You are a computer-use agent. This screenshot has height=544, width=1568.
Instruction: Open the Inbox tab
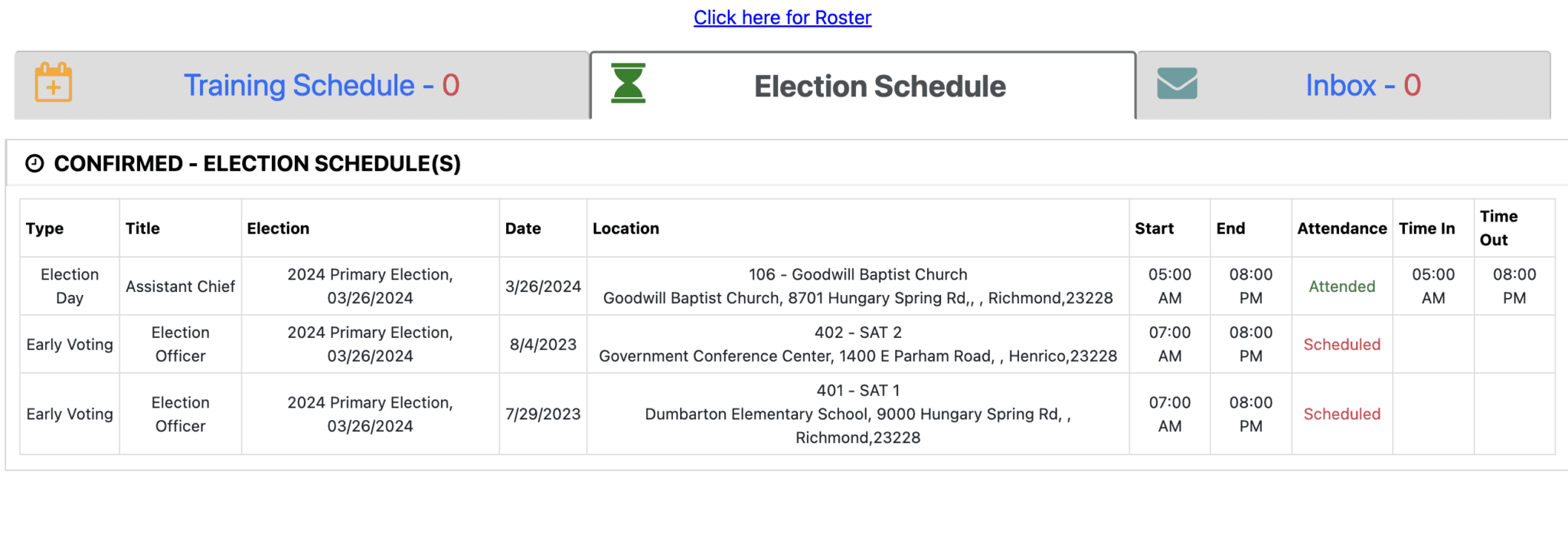(x=1362, y=86)
